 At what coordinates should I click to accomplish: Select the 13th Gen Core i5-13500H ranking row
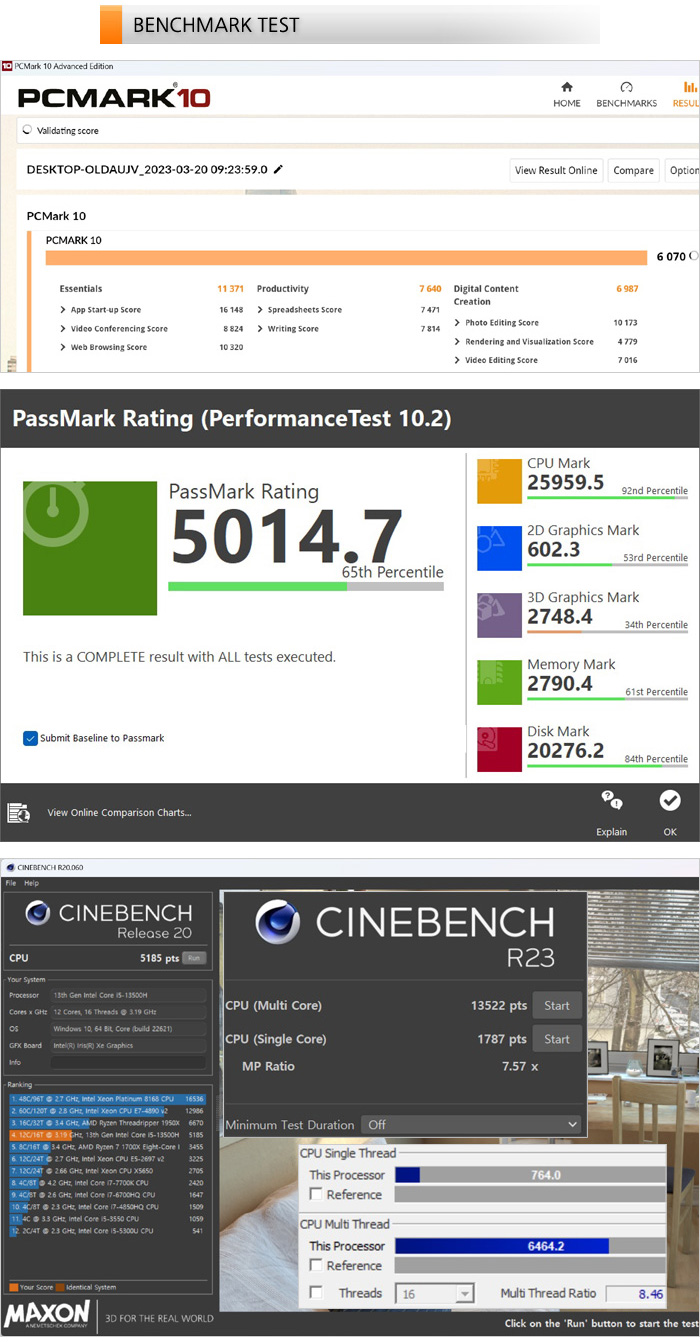coord(108,1135)
